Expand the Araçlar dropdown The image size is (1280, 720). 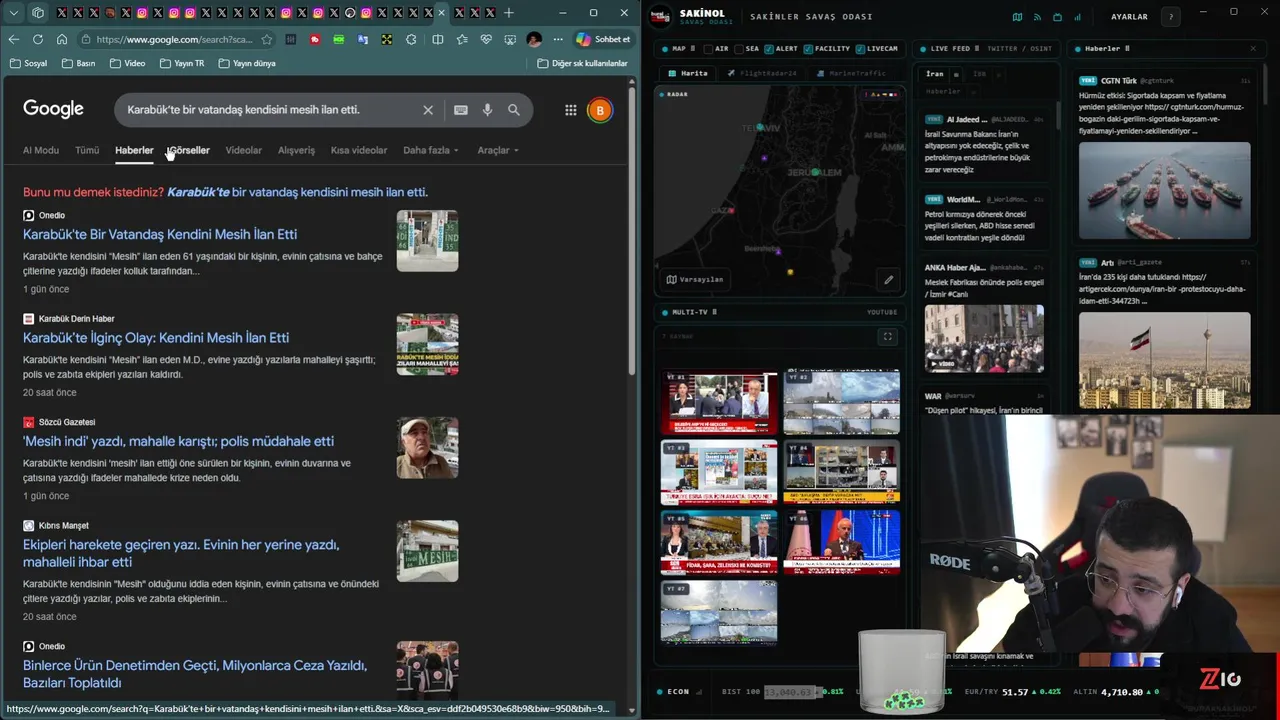(x=498, y=150)
